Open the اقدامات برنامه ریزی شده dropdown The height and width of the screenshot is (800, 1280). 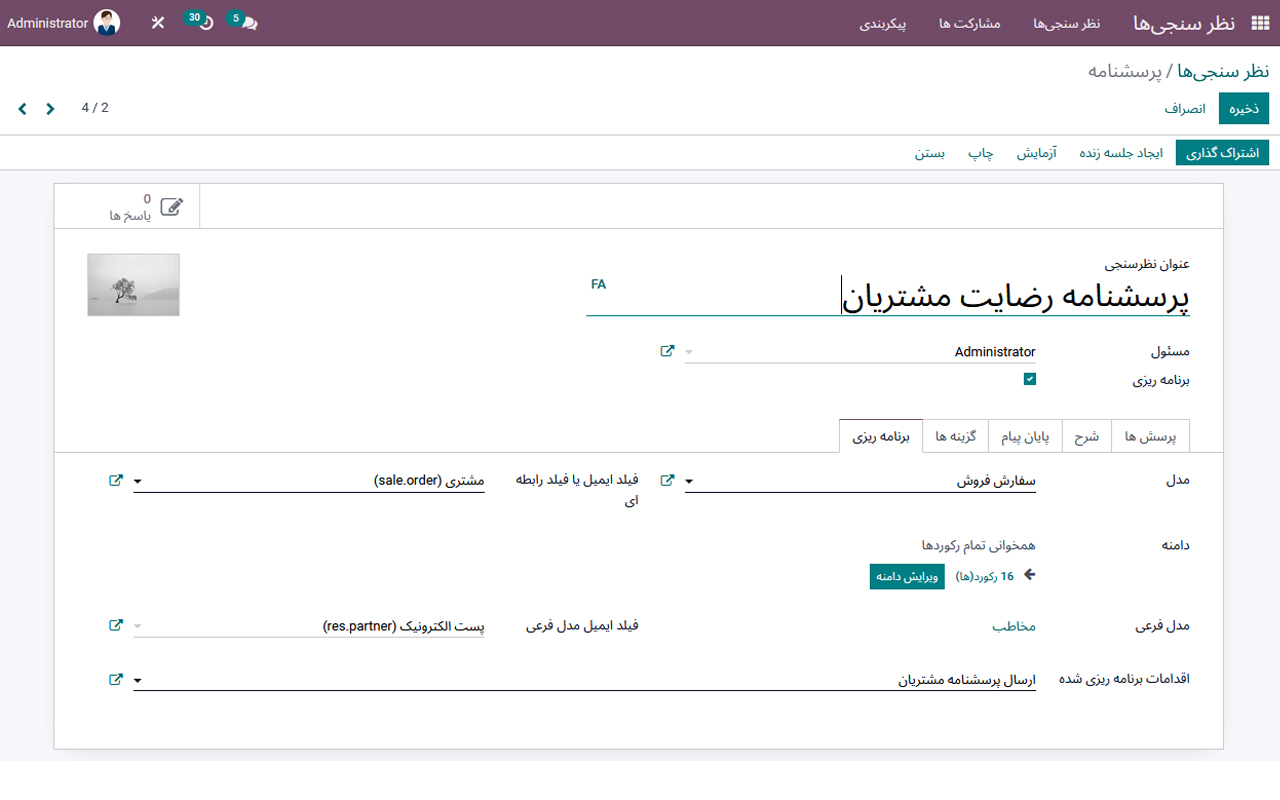pos(138,680)
